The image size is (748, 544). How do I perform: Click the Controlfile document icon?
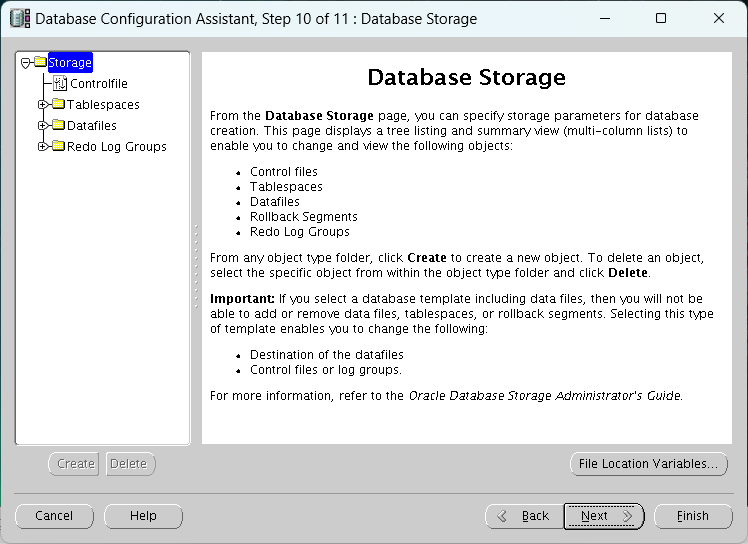60,83
